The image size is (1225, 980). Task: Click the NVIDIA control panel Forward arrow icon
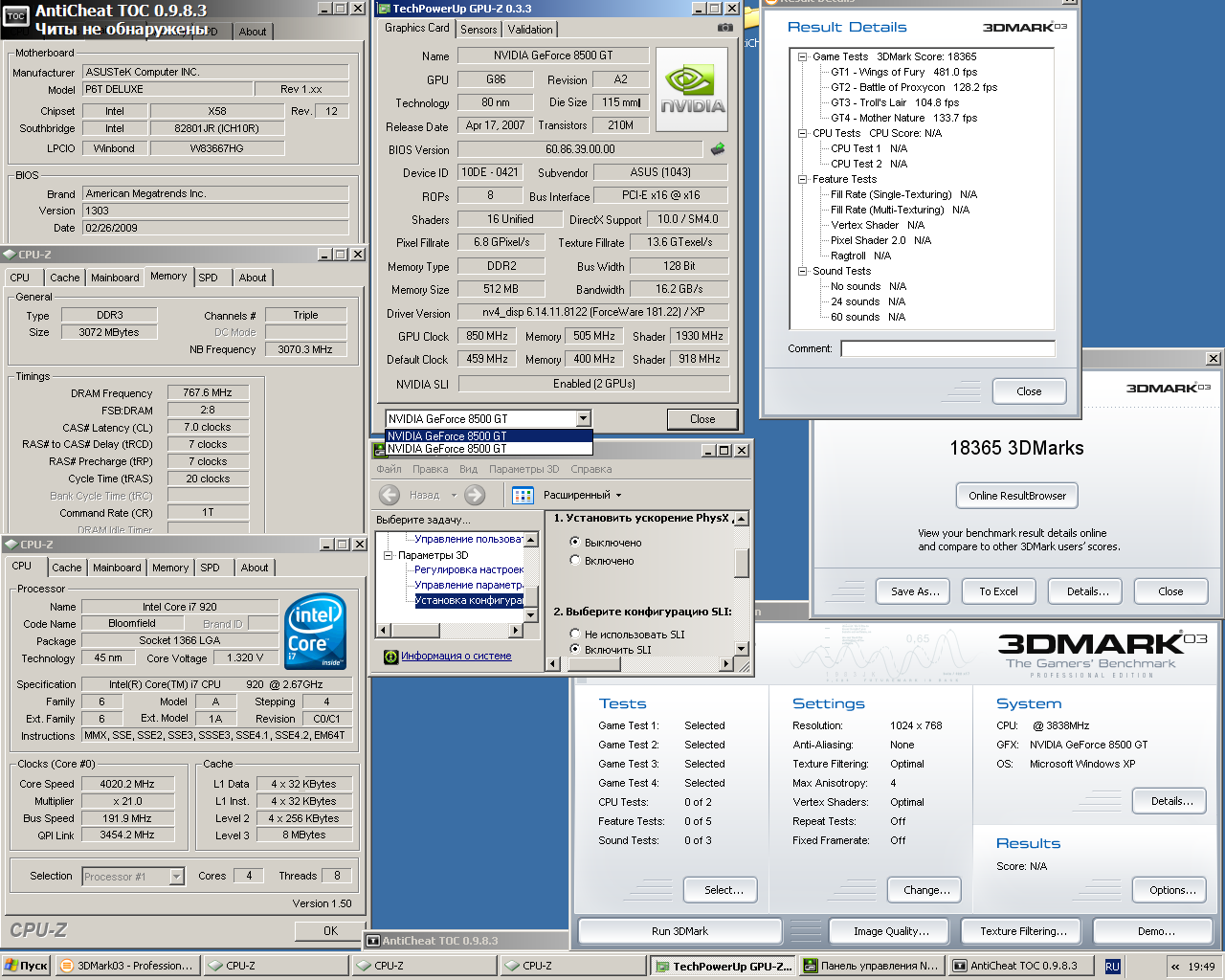[x=475, y=495]
